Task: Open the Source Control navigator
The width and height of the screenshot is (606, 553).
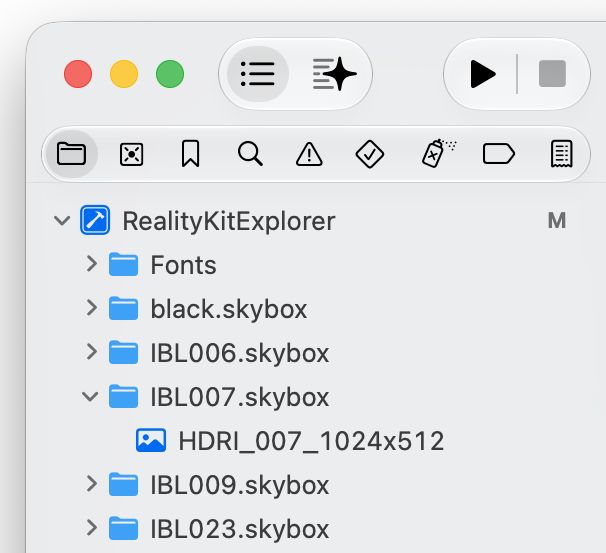Action: point(131,154)
